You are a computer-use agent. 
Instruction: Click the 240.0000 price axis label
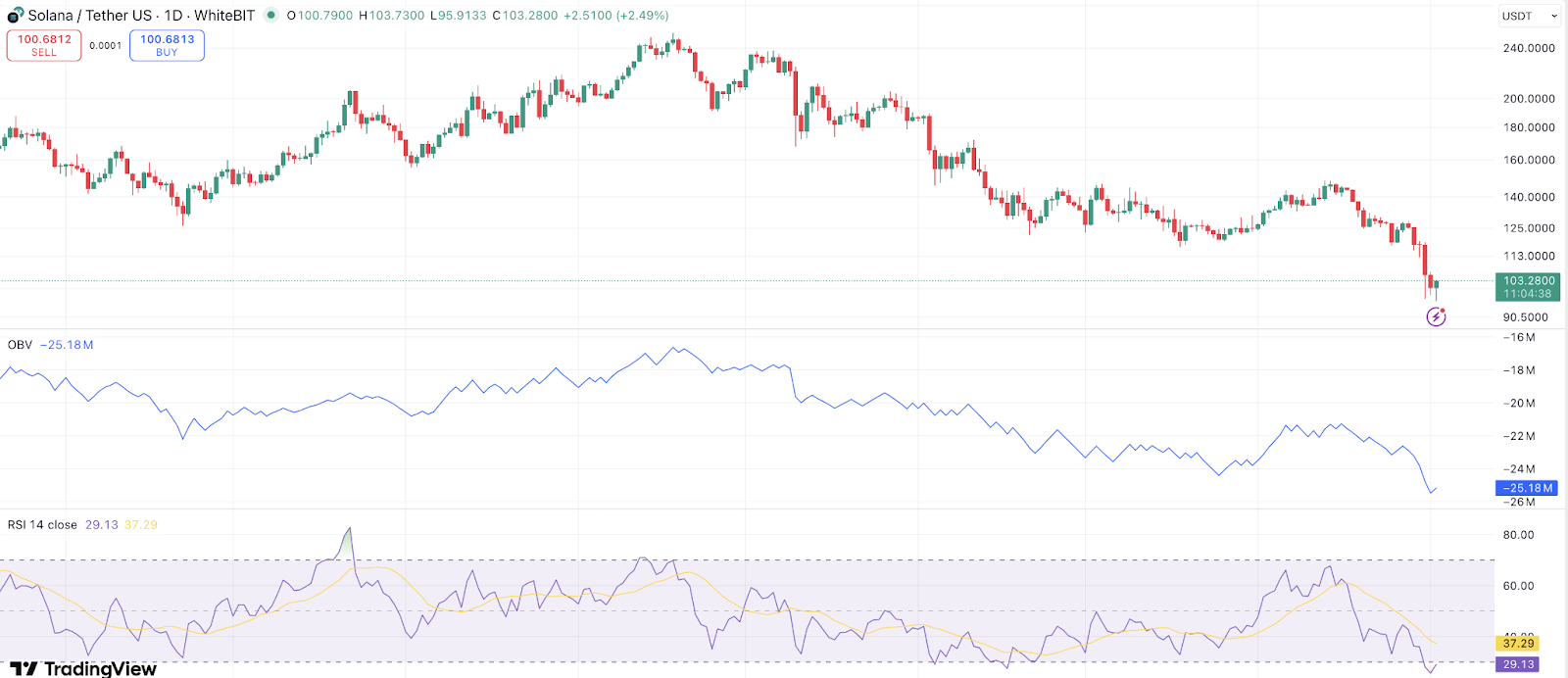(1529, 48)
